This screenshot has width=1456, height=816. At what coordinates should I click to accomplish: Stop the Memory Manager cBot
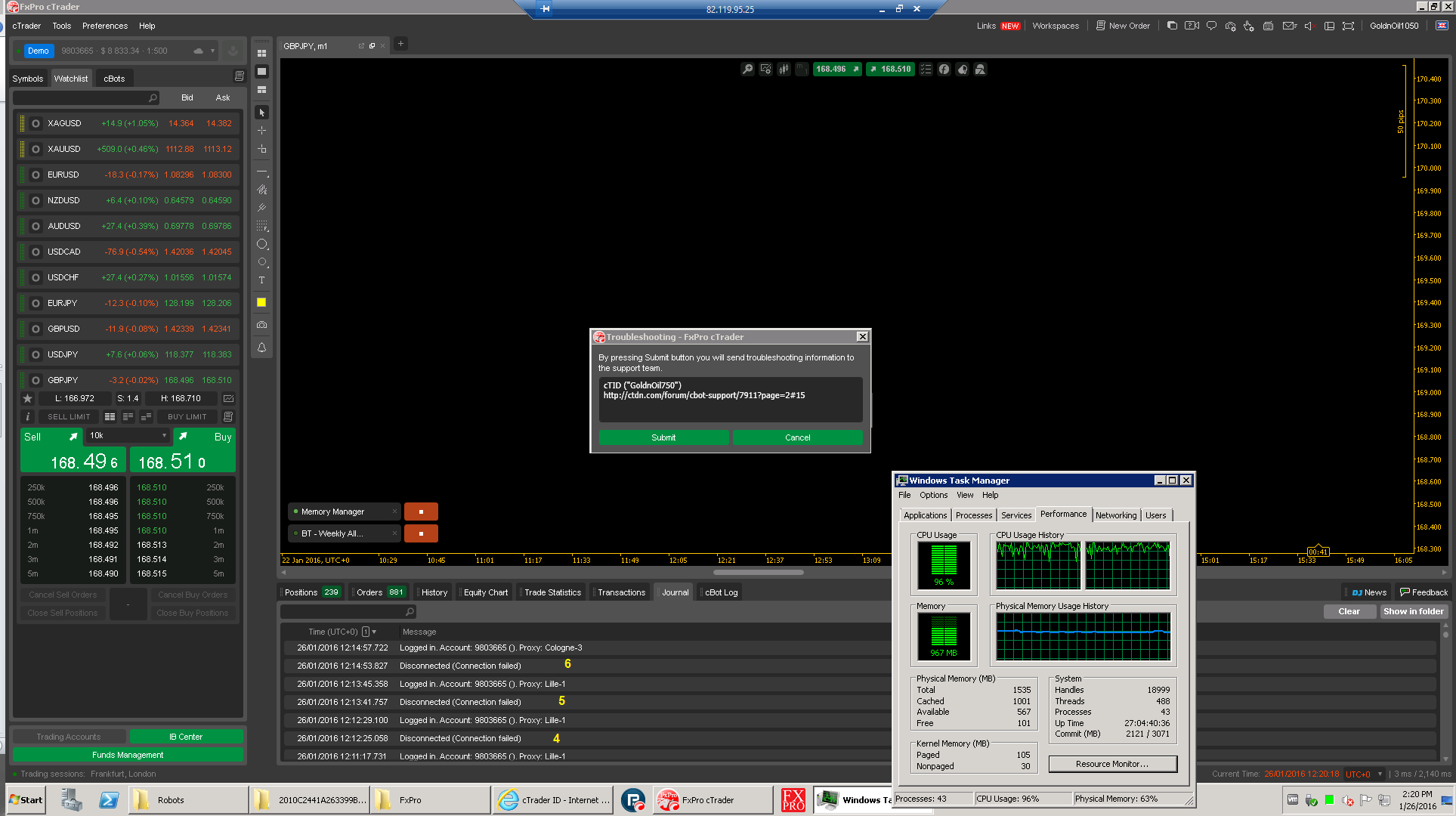421,512
